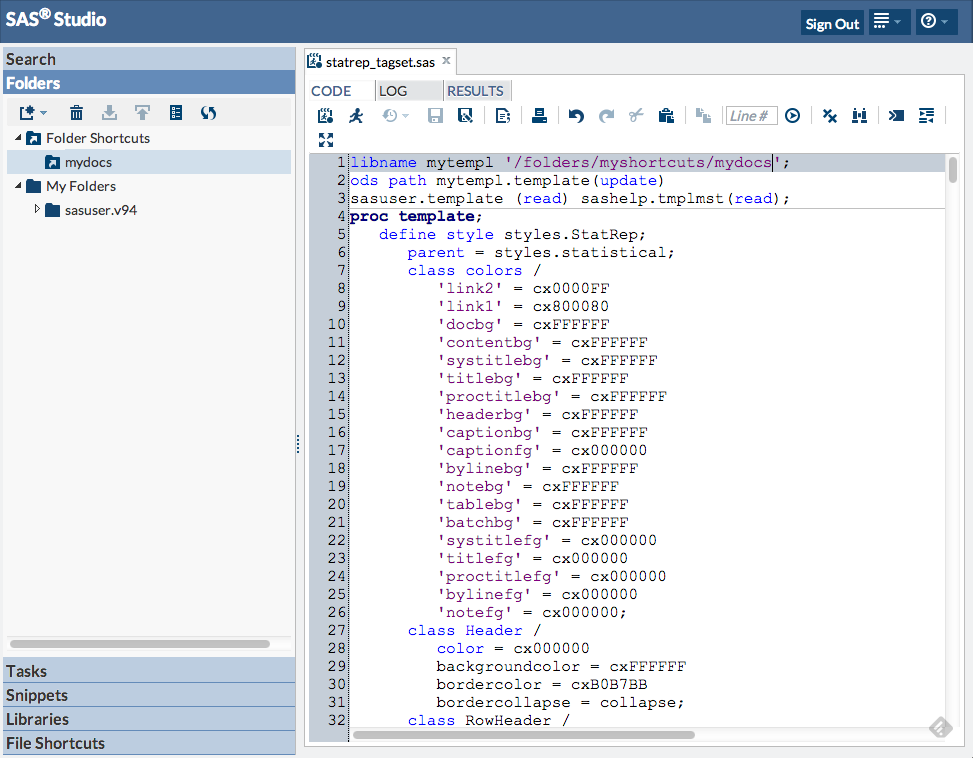Click the Undo arrow in the editor toolbar
973x758 pixels.
coord(576,116)
